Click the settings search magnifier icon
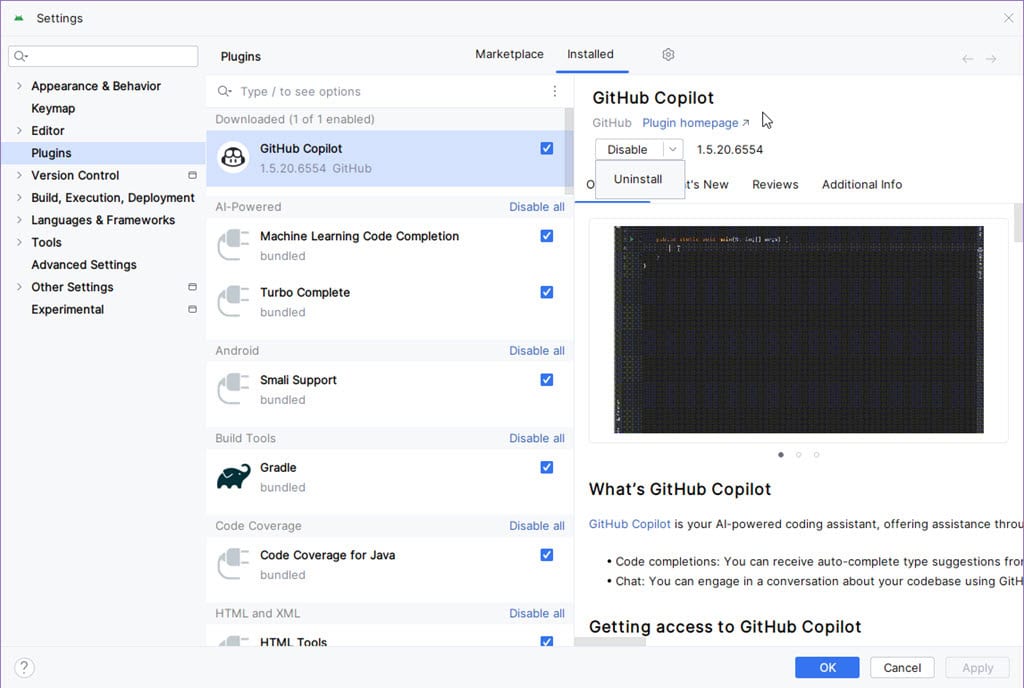This screenshot has width=1024, height=688. [x=21, y=56]
